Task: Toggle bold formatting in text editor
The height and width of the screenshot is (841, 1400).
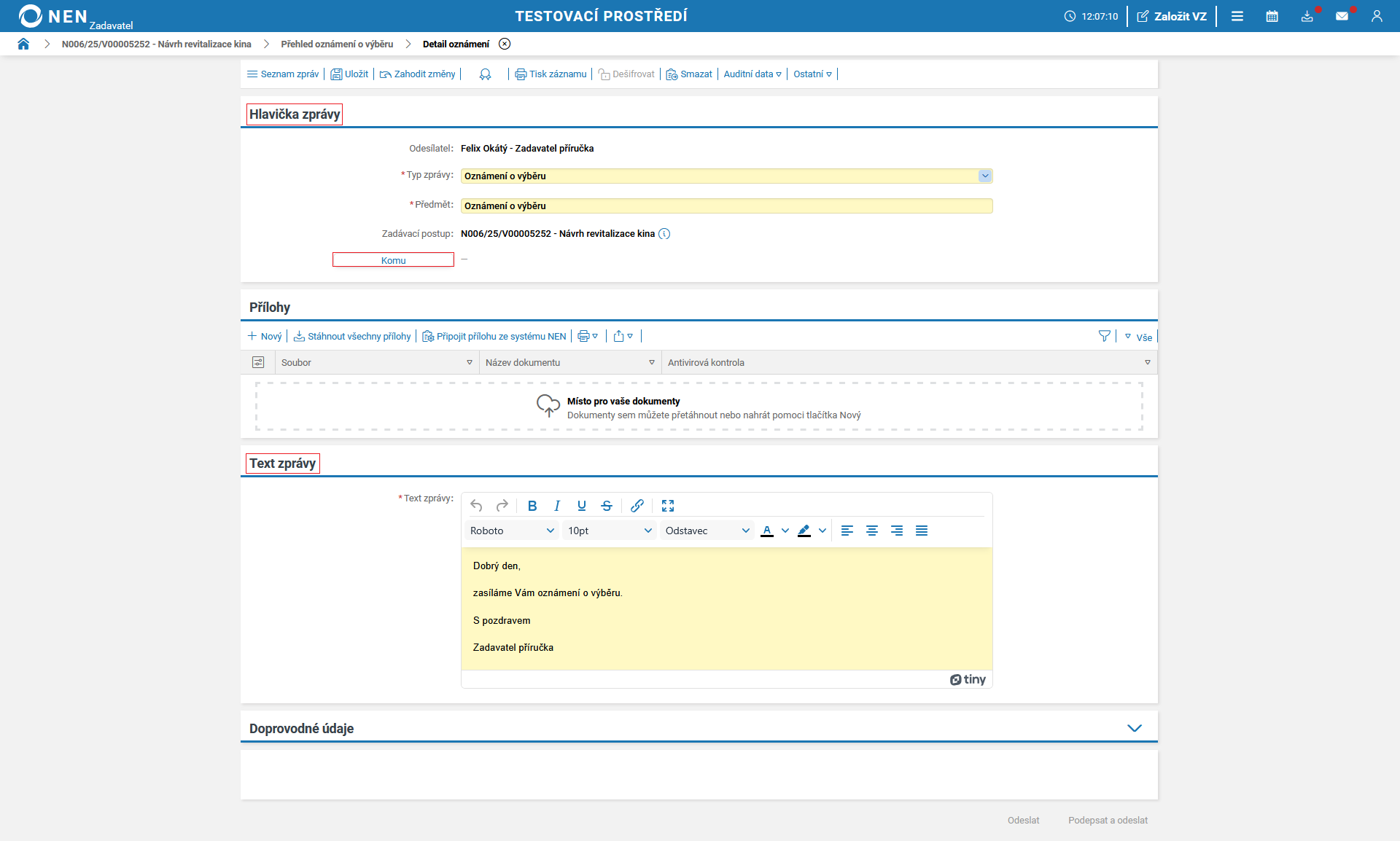Action: coord(532,506)
